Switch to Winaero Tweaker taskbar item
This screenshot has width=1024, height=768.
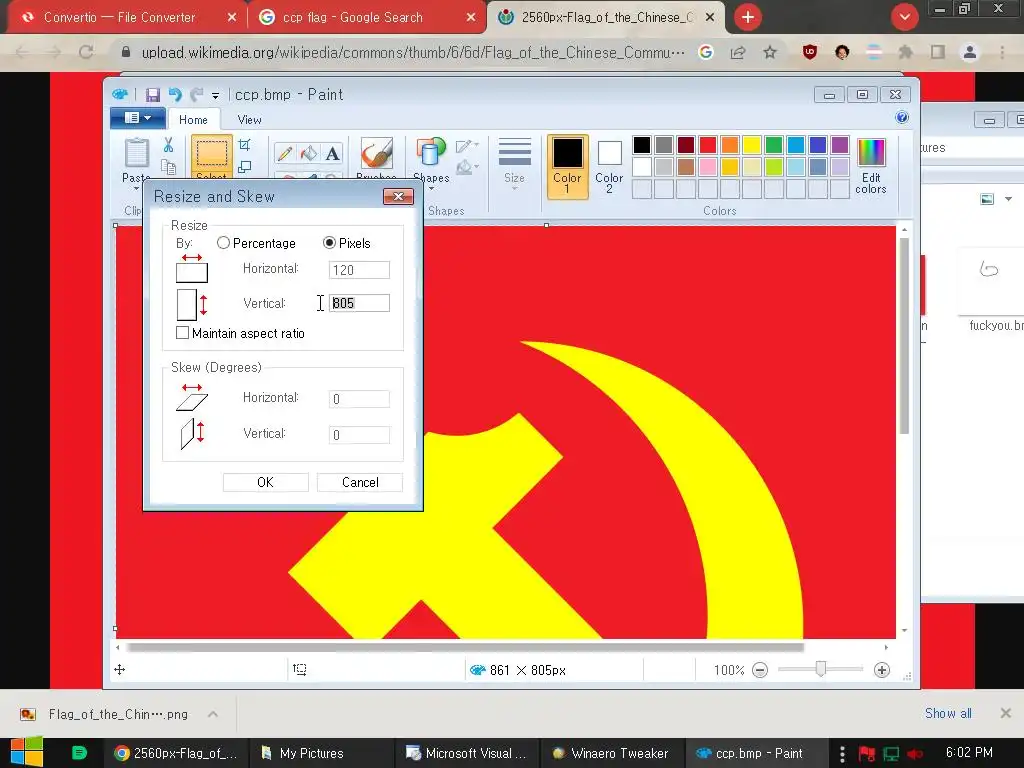click(x=611, y=753)
